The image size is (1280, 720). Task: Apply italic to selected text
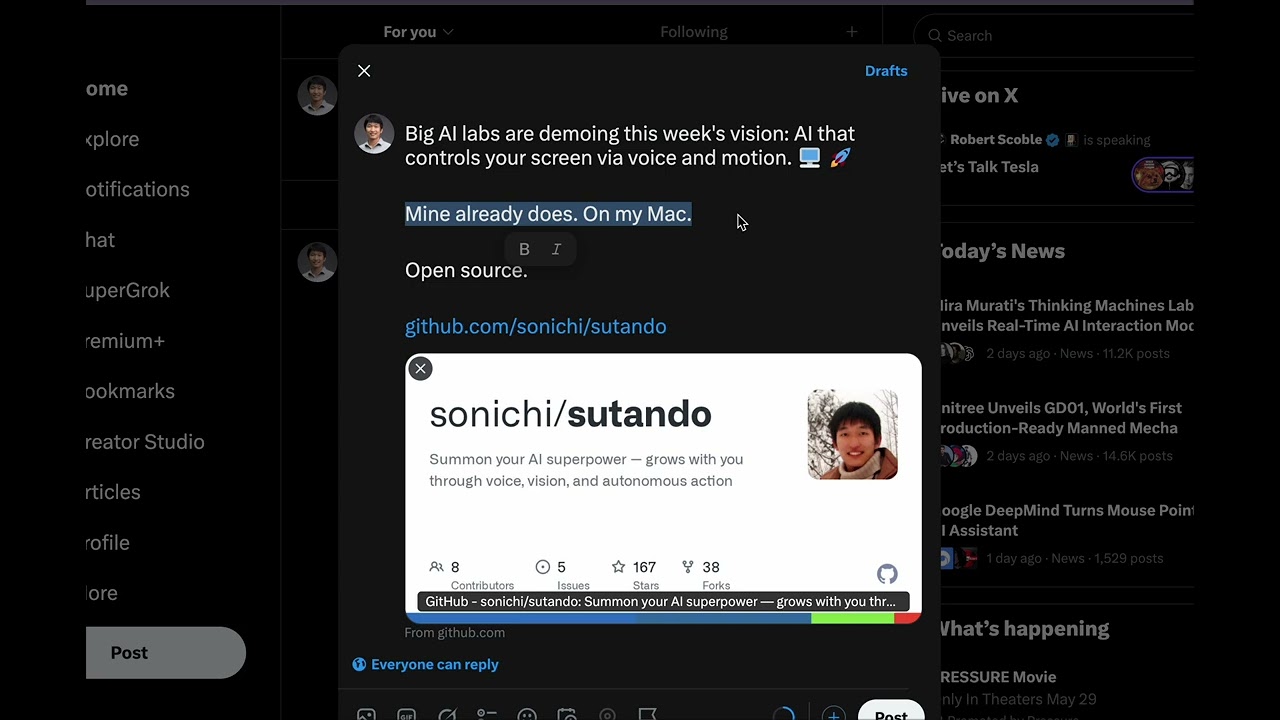click(557, 249)
